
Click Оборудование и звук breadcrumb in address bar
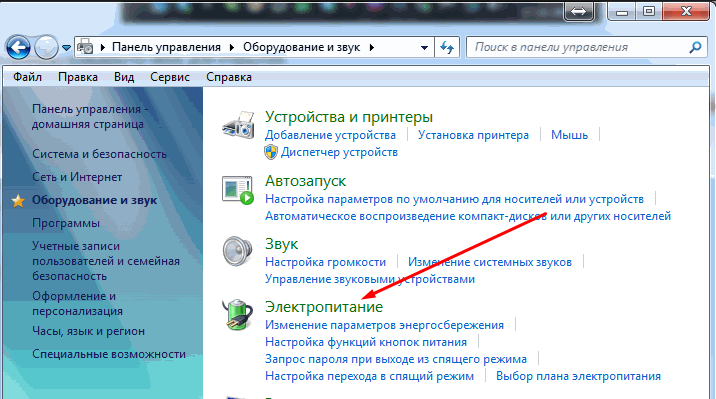pyautogui.click(x=301, y=47)
